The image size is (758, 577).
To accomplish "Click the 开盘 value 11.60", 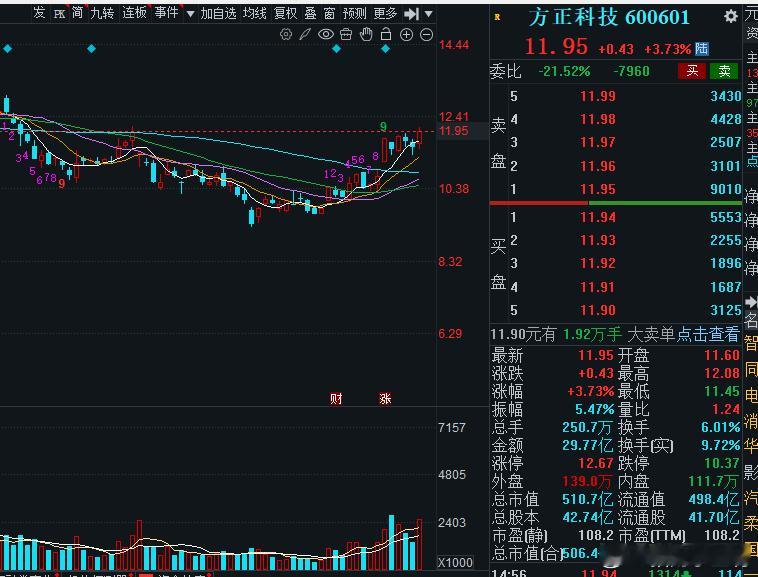I will 721,355.
